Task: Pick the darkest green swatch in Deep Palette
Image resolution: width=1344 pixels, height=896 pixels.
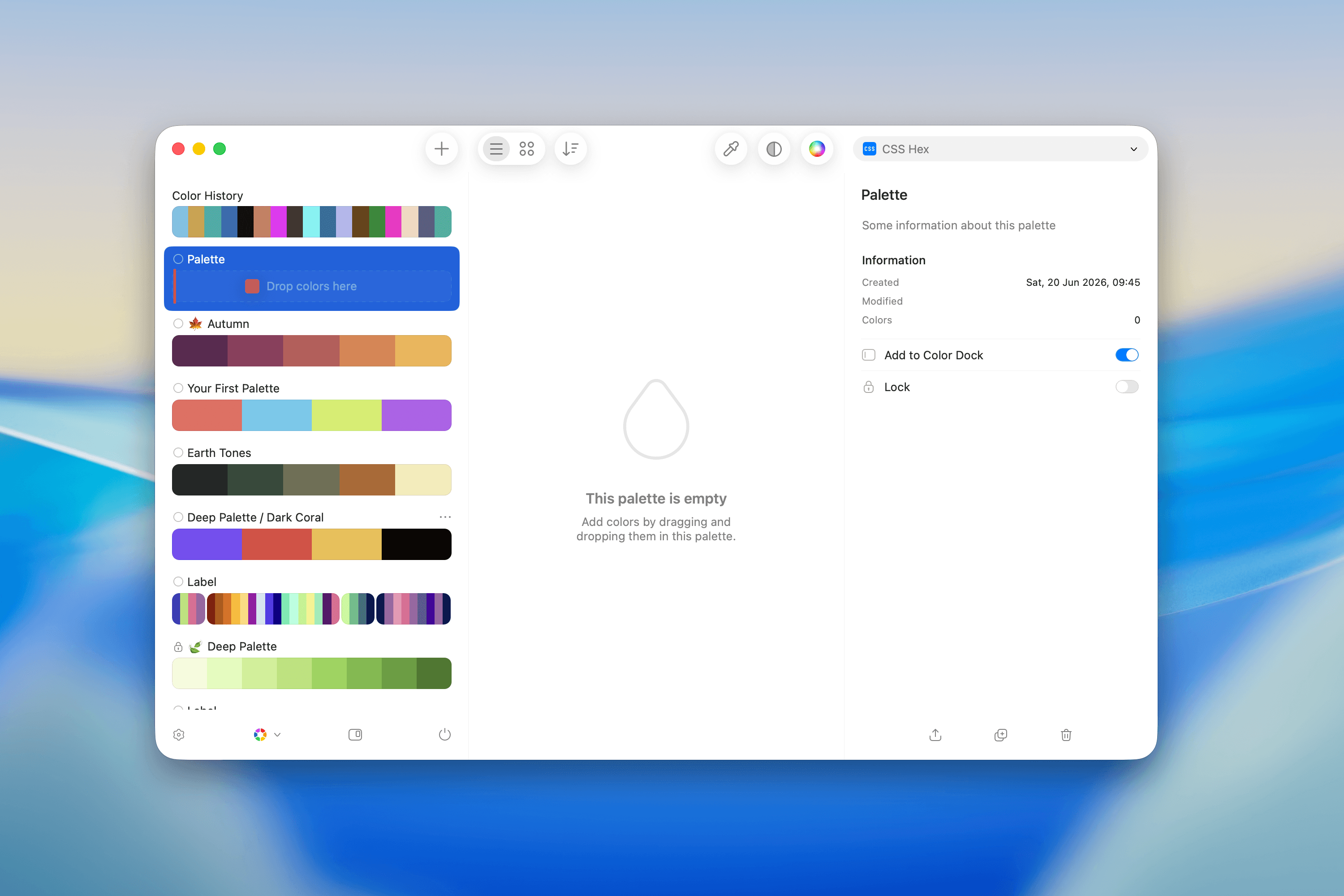Action: (434, 674)
